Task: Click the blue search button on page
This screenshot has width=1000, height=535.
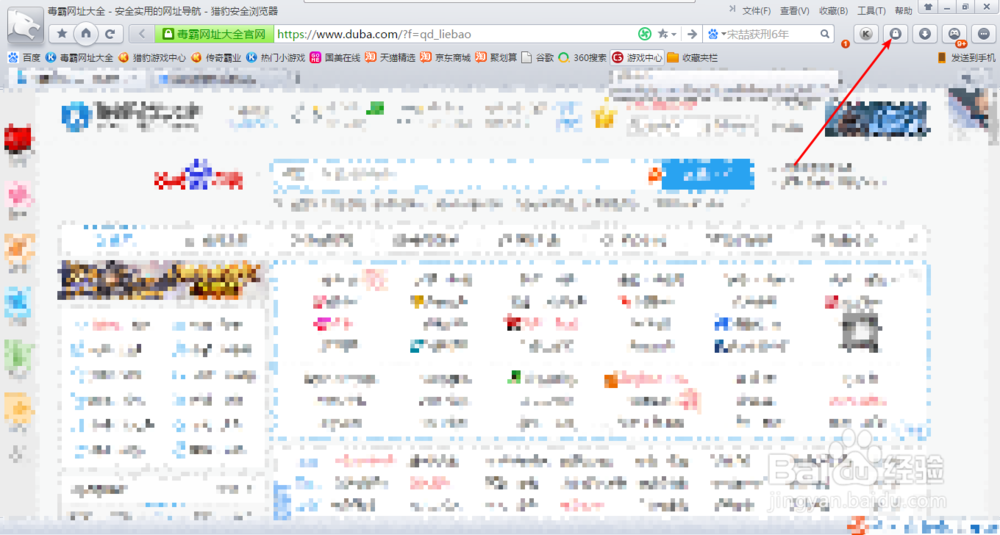Action: click(707, 174)
